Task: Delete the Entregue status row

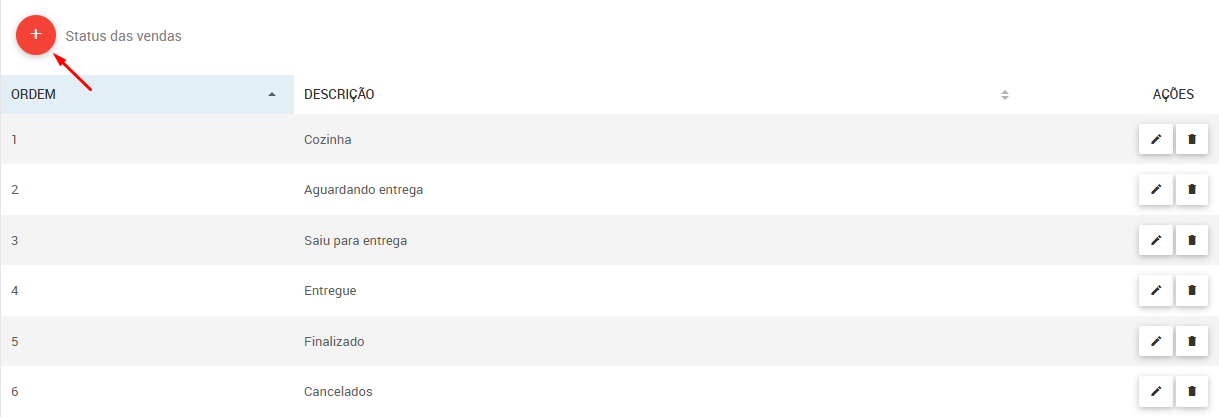Action: (1192, 290)
